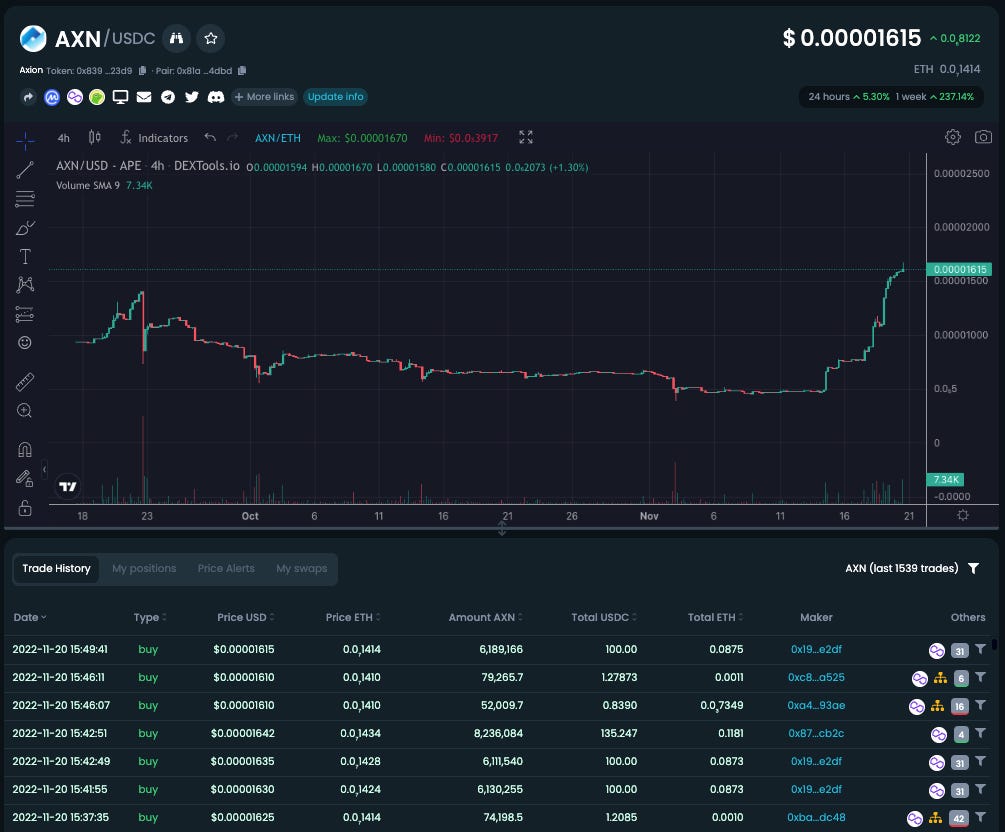The width and height of the screenshot is (1005, 832).
Task: Click the TradingView logo on the chart
Action: click(67, 487)
